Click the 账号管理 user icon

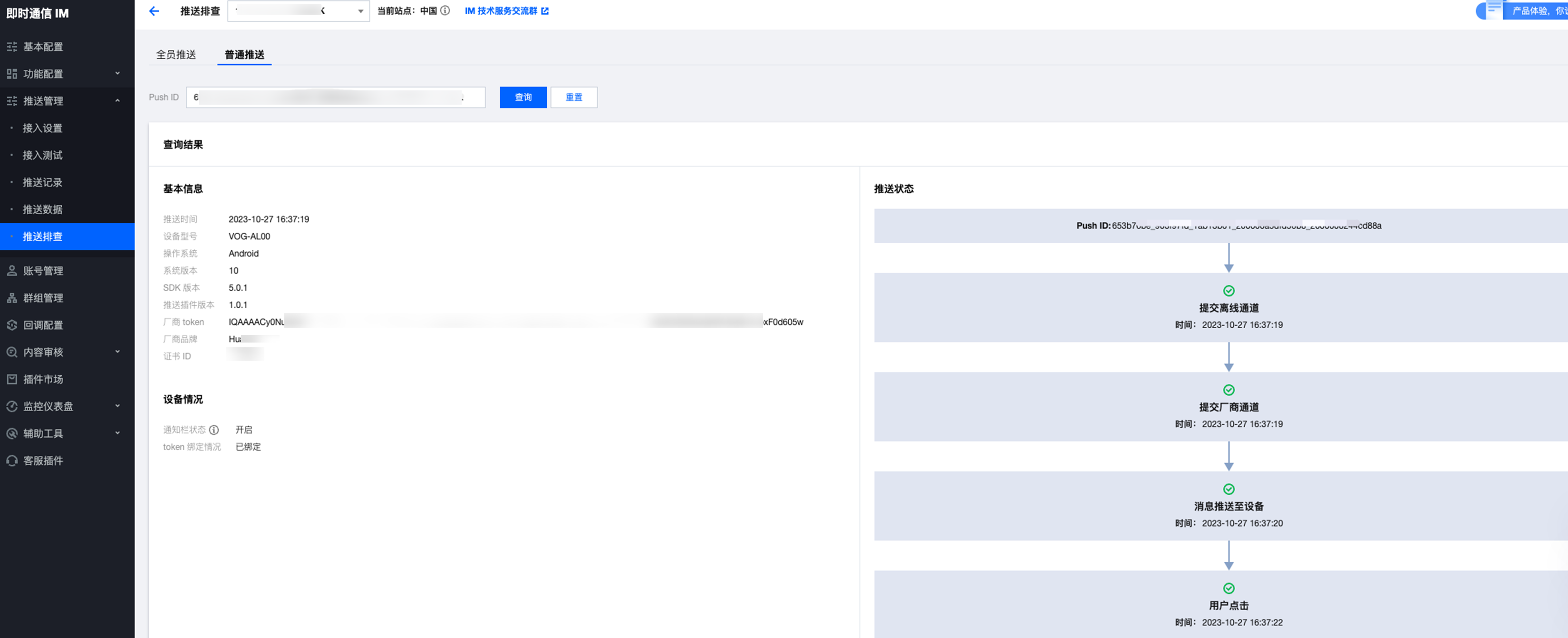pyautogui.click(x=11, y=271)
